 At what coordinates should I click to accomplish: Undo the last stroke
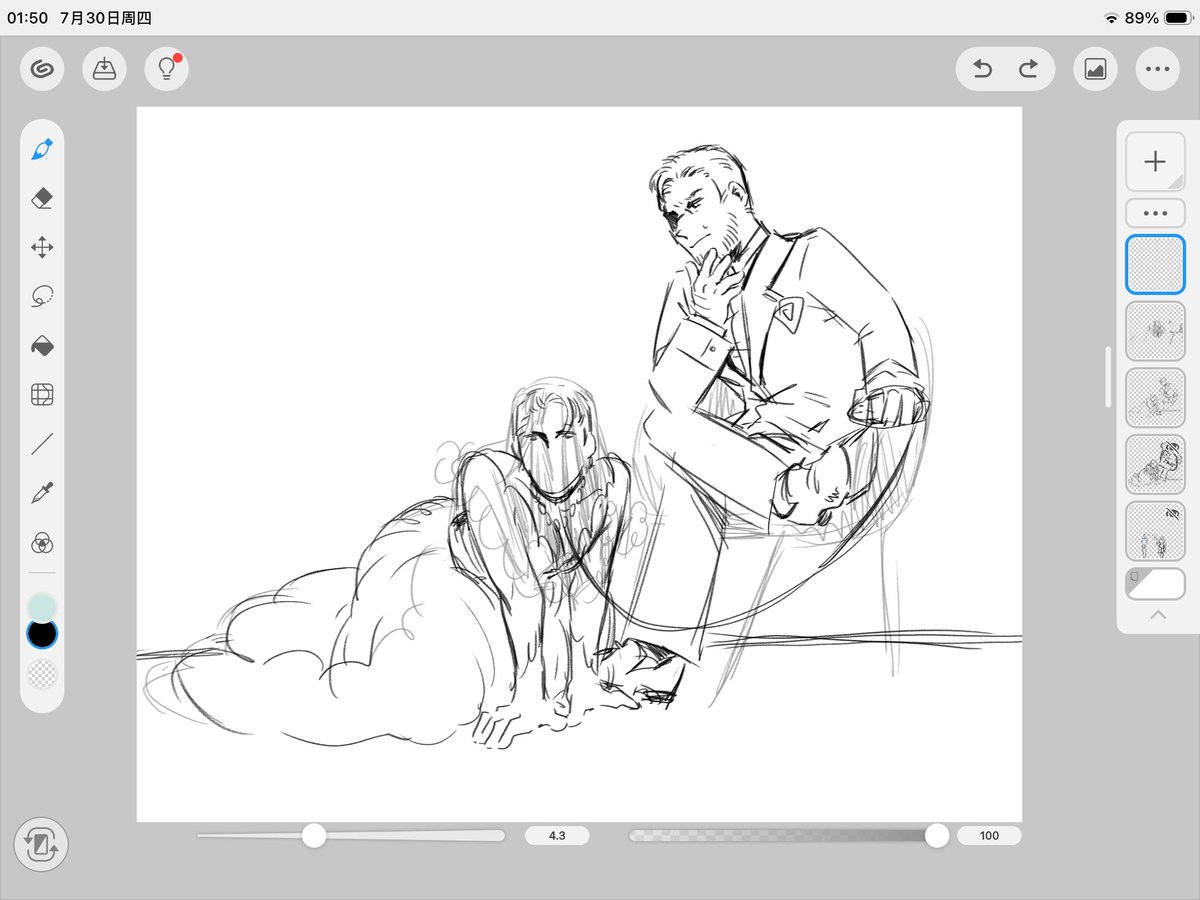click(982, 69)
